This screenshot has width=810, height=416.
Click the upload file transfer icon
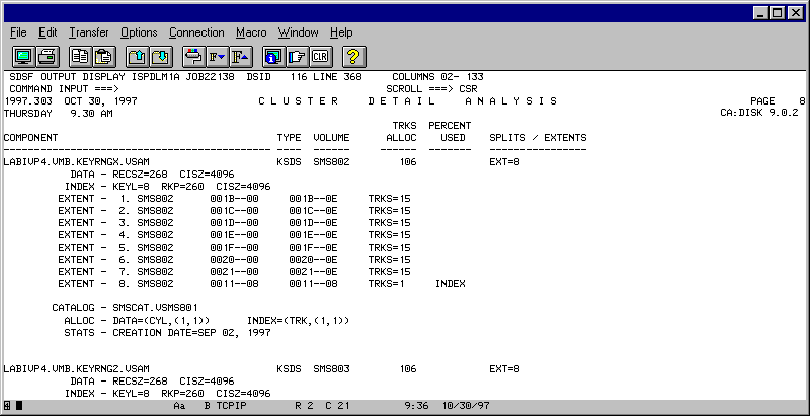138,56
